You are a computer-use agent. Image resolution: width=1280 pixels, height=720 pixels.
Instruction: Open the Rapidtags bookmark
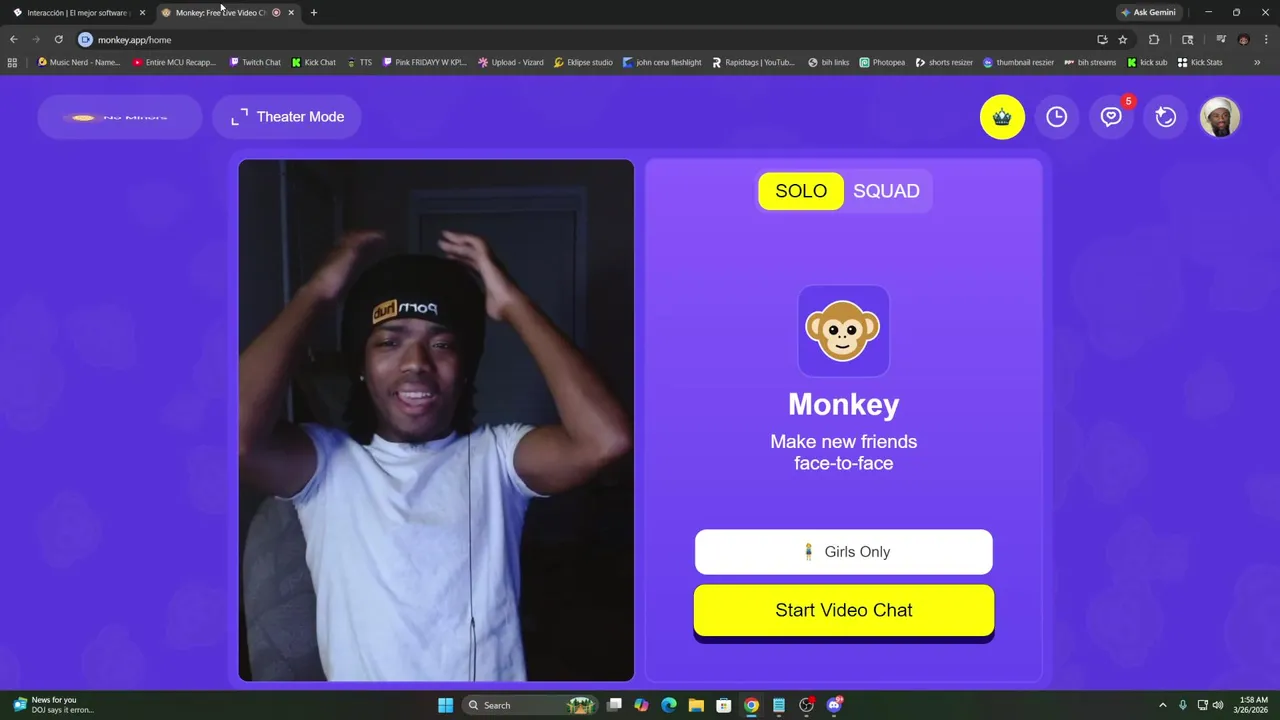pyautogui.click(x=754, y=62)
